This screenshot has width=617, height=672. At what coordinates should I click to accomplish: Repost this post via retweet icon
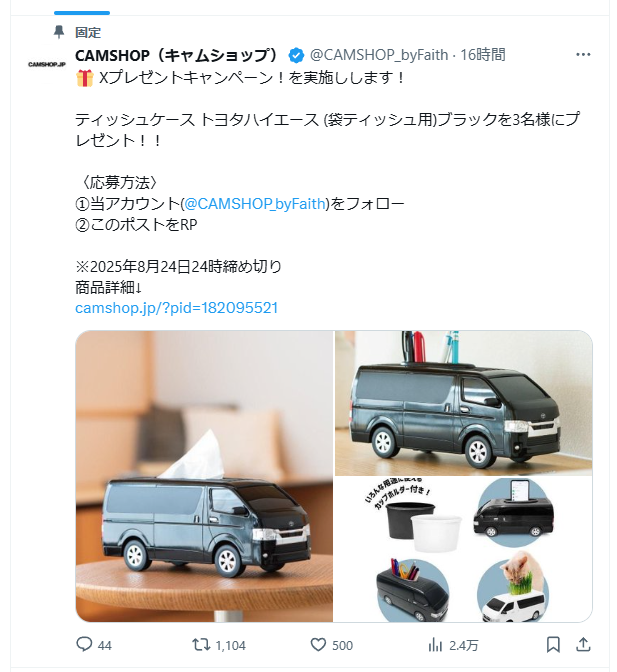coord(201,644)
